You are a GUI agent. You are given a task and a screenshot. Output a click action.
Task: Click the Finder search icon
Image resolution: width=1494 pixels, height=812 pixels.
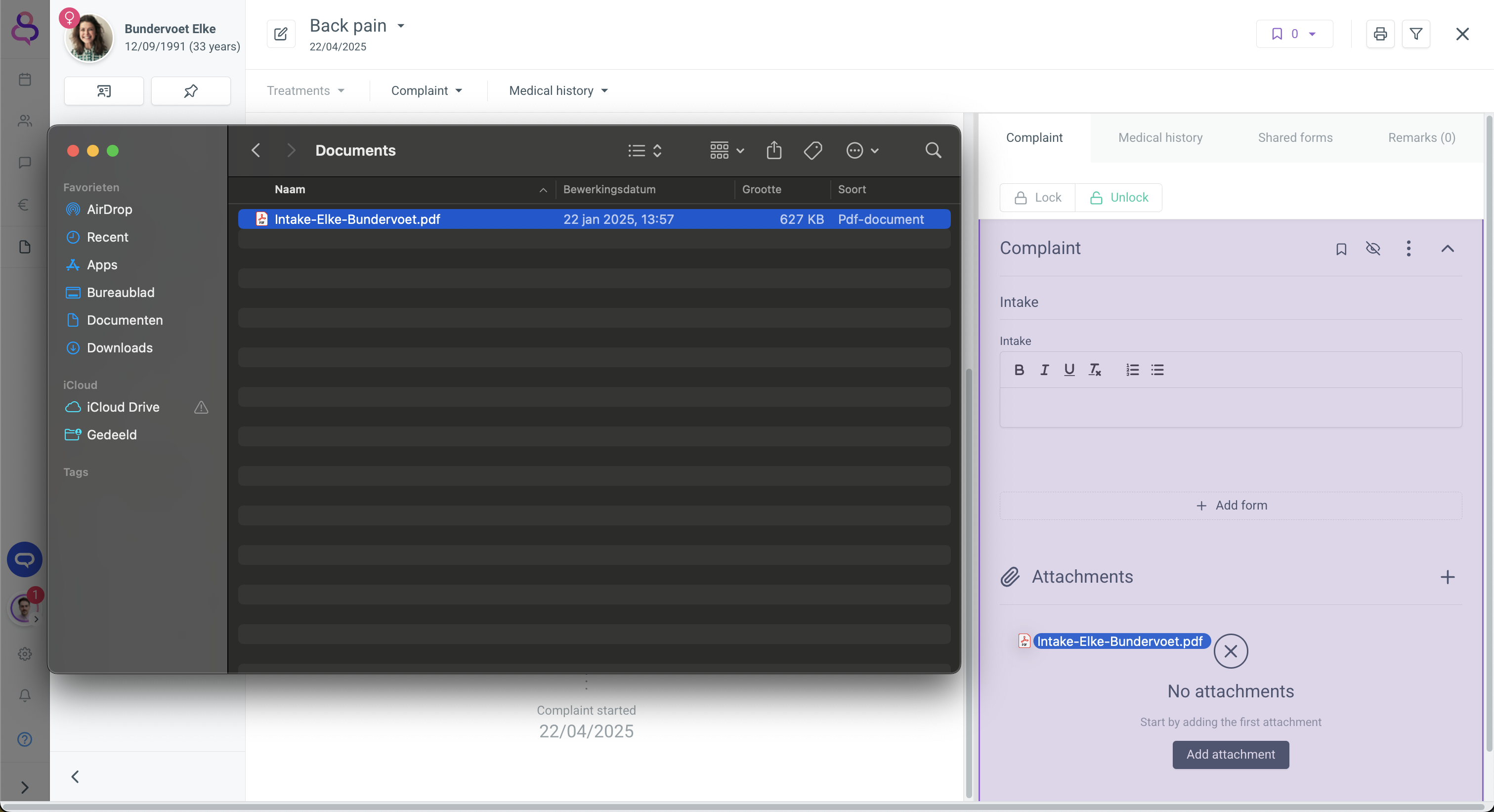pos(933,151)
